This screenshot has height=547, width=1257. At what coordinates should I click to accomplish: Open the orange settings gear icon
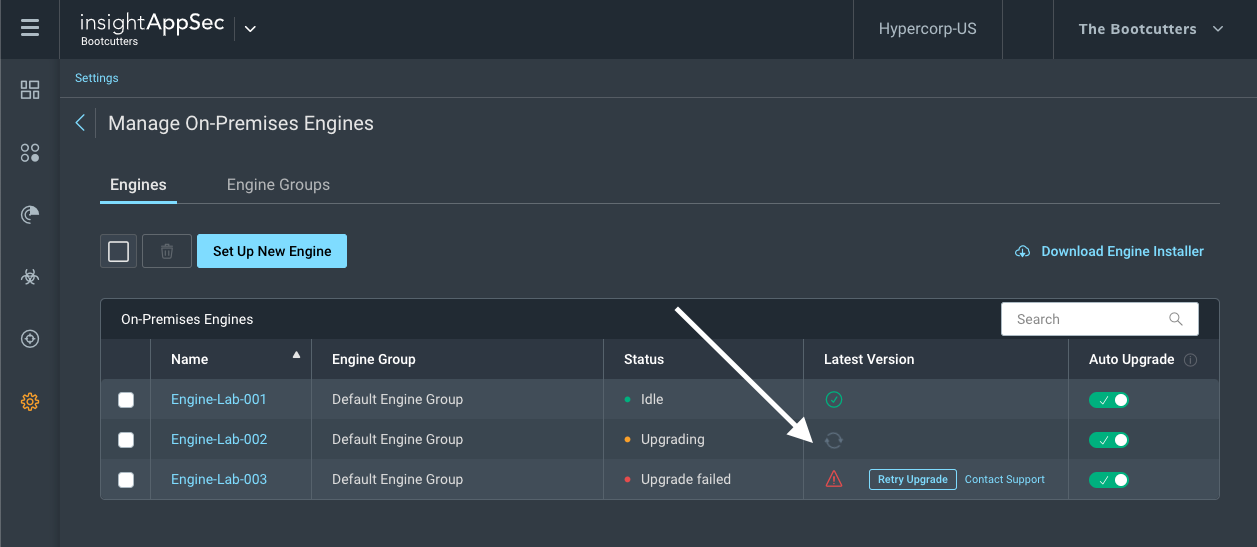click(x=30, y=402)
